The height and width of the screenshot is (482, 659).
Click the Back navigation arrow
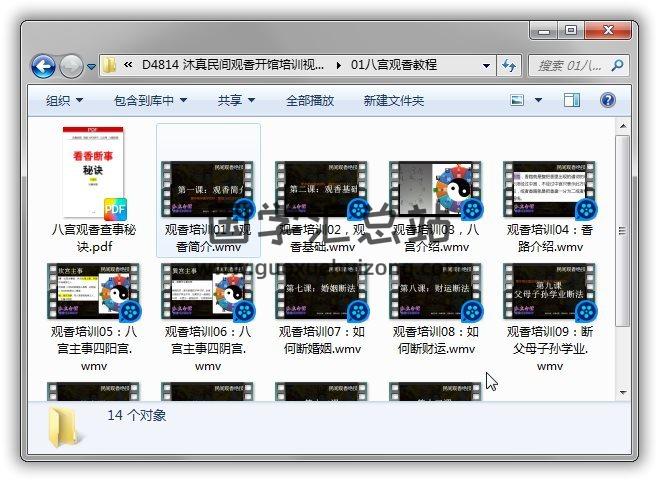click(43, 66)
